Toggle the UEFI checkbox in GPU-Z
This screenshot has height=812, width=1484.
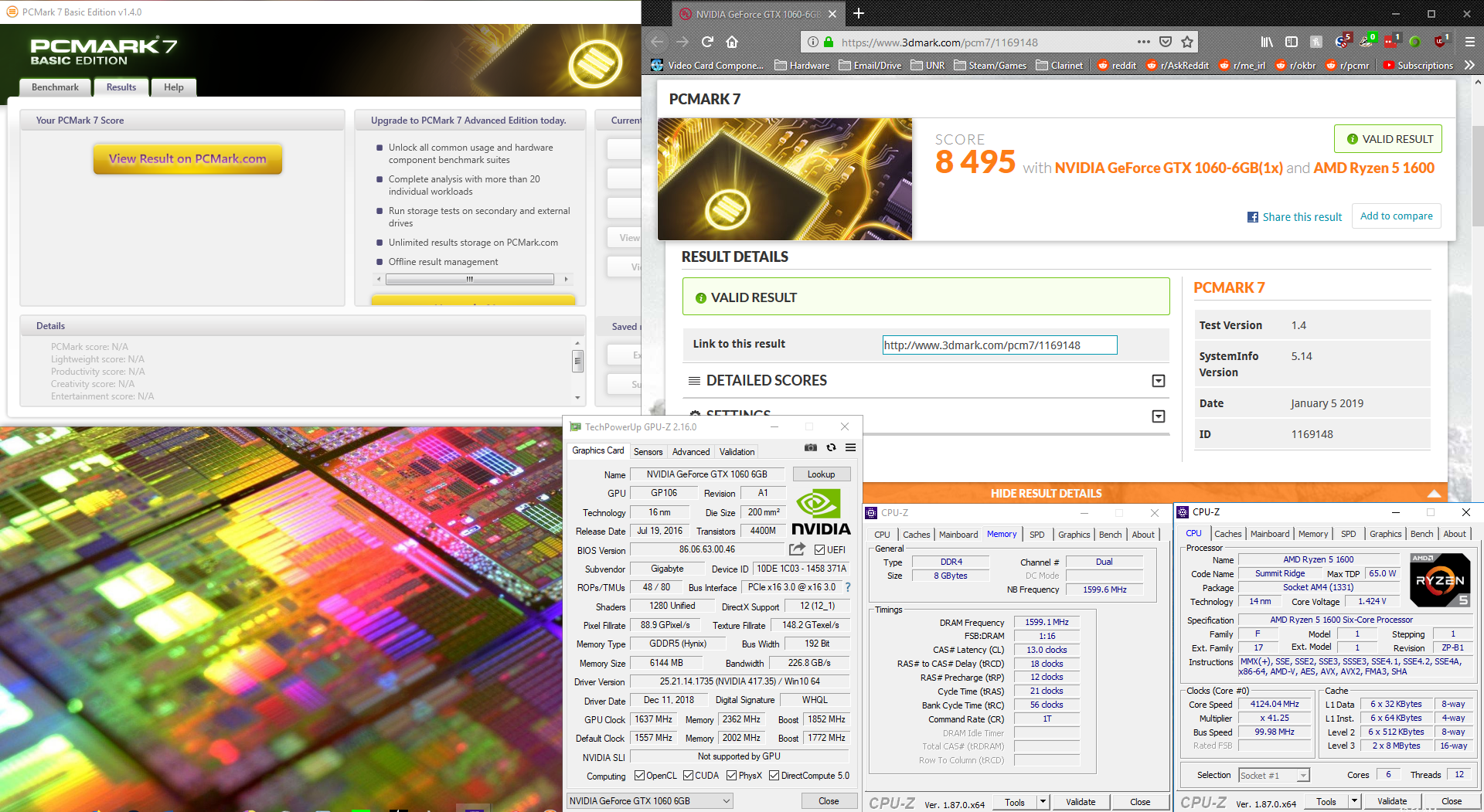point(820,549)
